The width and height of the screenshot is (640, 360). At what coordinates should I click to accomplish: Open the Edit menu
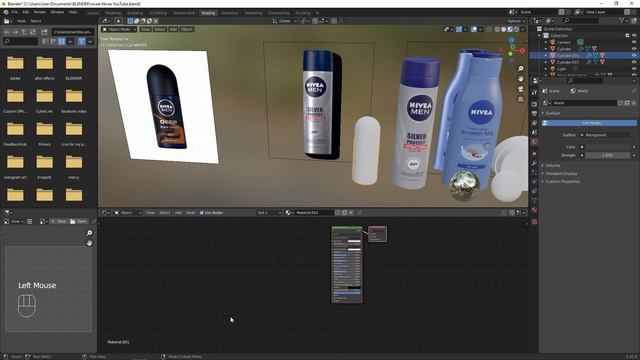pyautogui.click(x=26, y=12)
